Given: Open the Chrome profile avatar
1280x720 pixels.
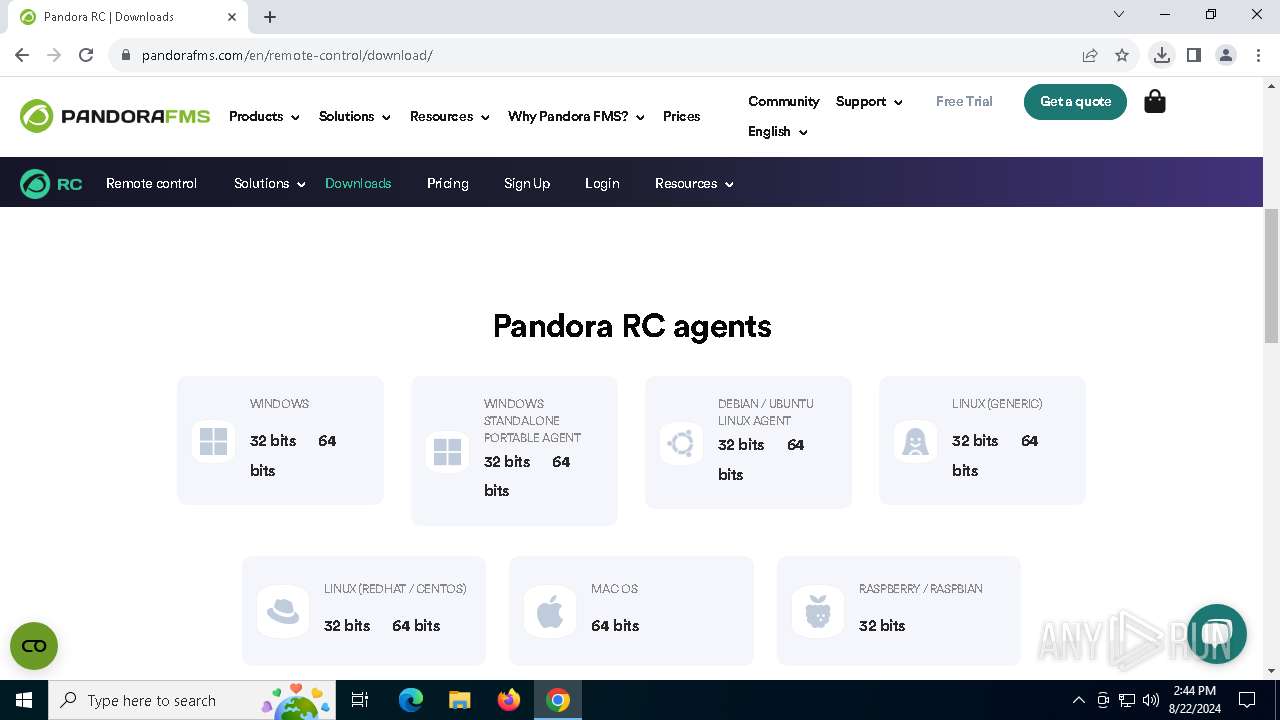Looking at the screenshot, I should click(x=1226, y=55).
